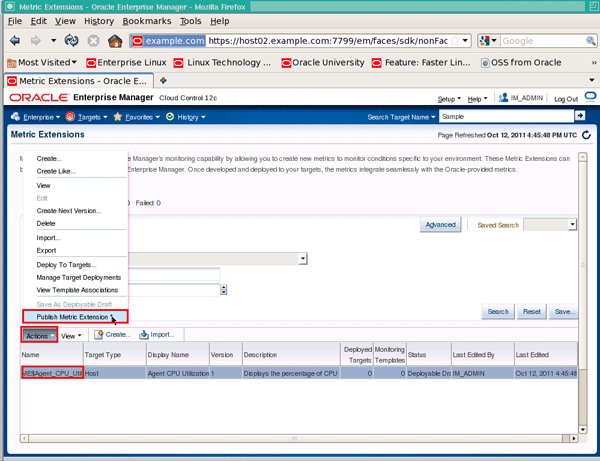Click the Import toolbar icon
Viewport: 600px width, 461px height.
pos(144,334)
